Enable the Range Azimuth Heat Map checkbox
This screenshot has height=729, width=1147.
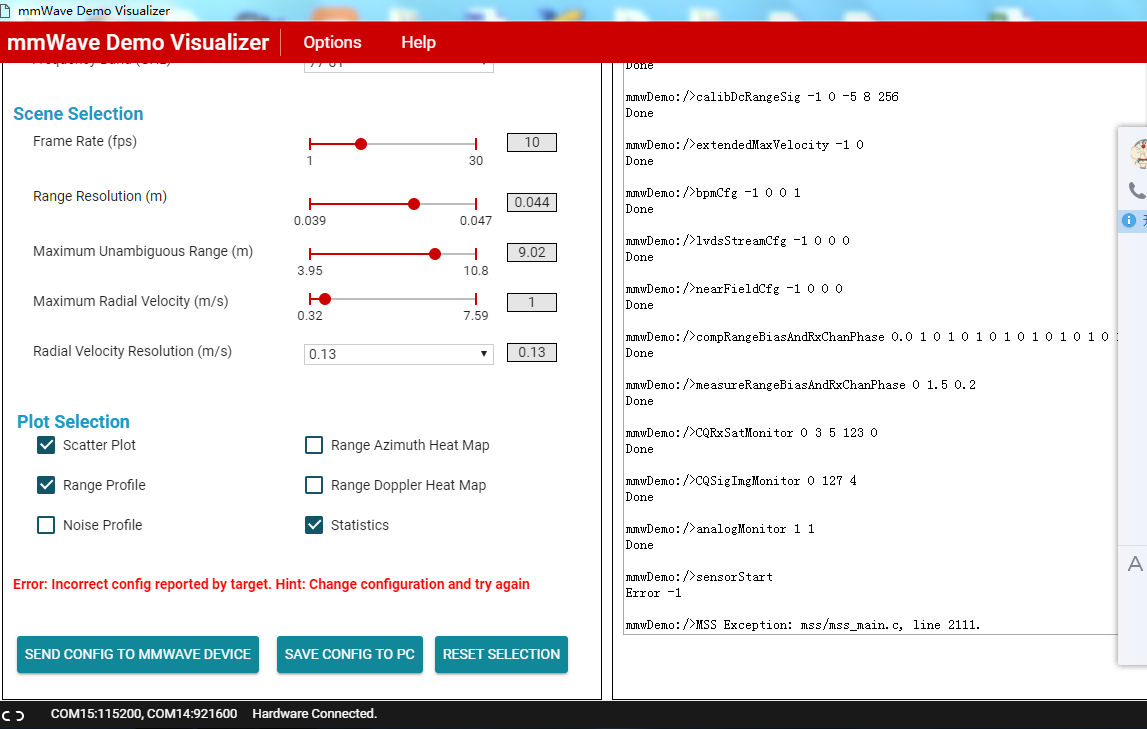[314, 445]
